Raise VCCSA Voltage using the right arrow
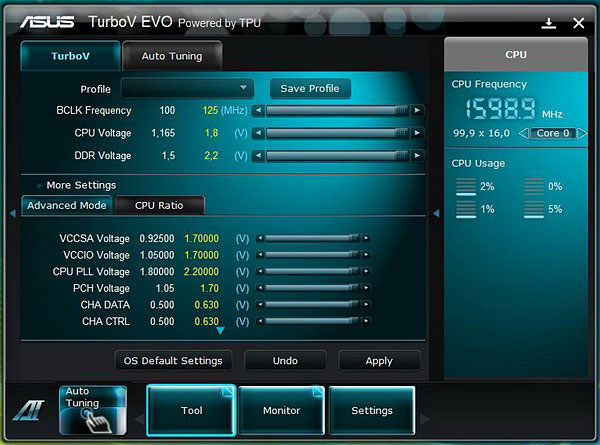This screenshot has height=445, width=600. coord(366,238)
